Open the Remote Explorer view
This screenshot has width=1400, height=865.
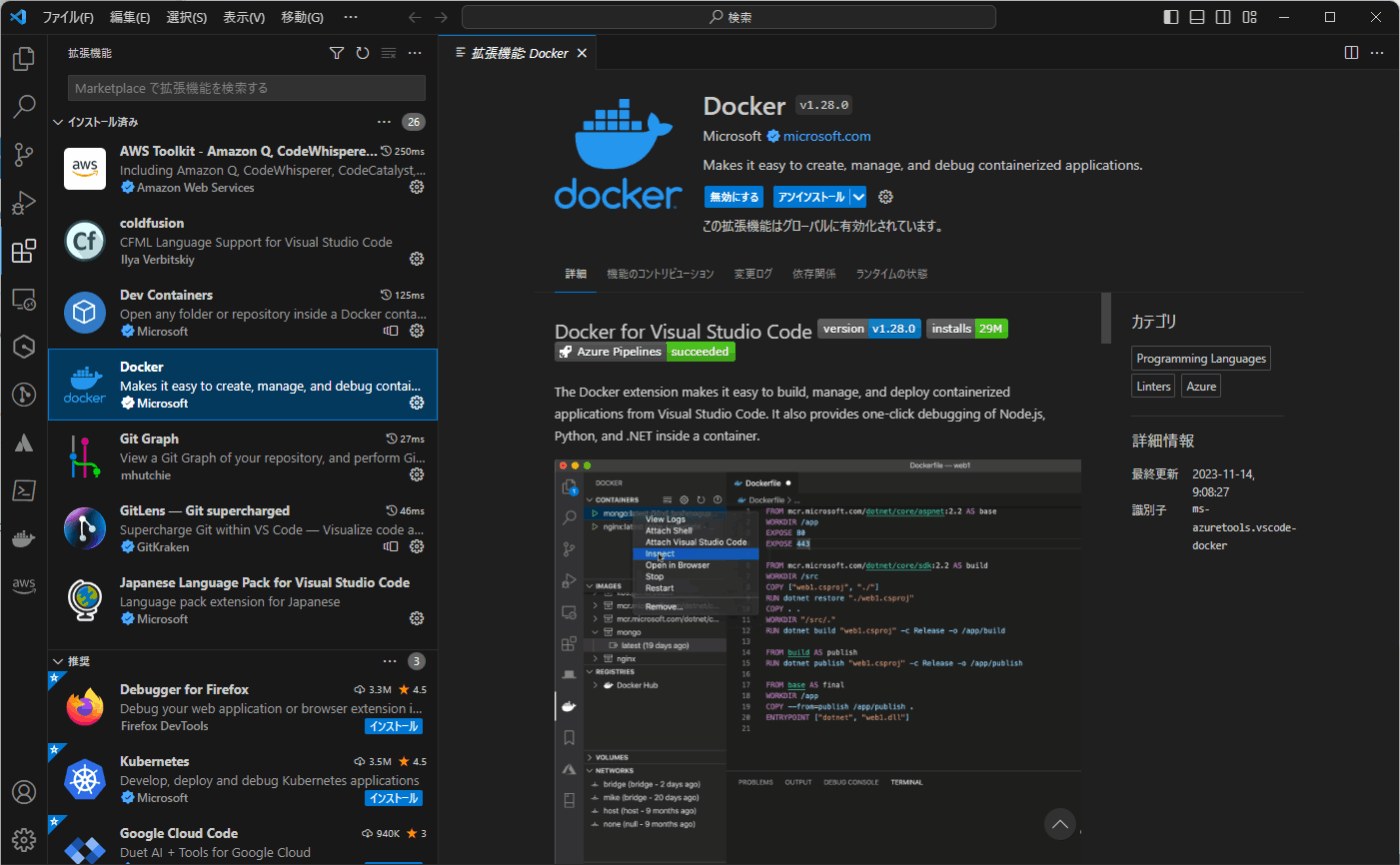point(24,299)
